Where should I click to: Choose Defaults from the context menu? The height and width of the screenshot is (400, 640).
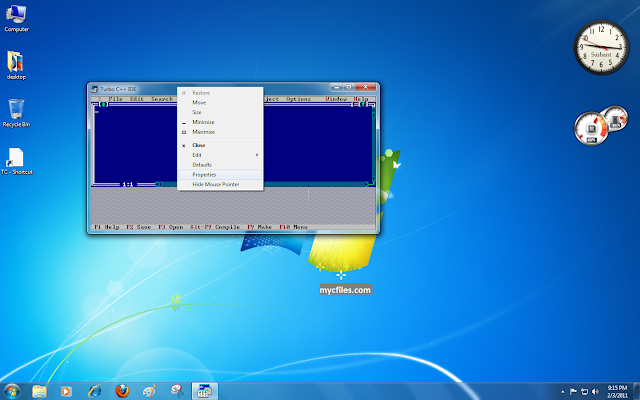[220, 164]
